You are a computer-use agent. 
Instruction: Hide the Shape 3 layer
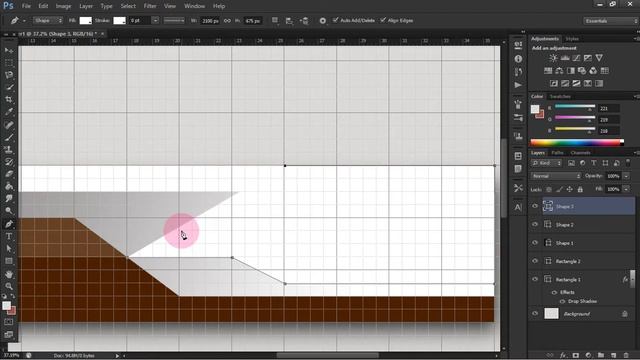(x=535, y=207)
